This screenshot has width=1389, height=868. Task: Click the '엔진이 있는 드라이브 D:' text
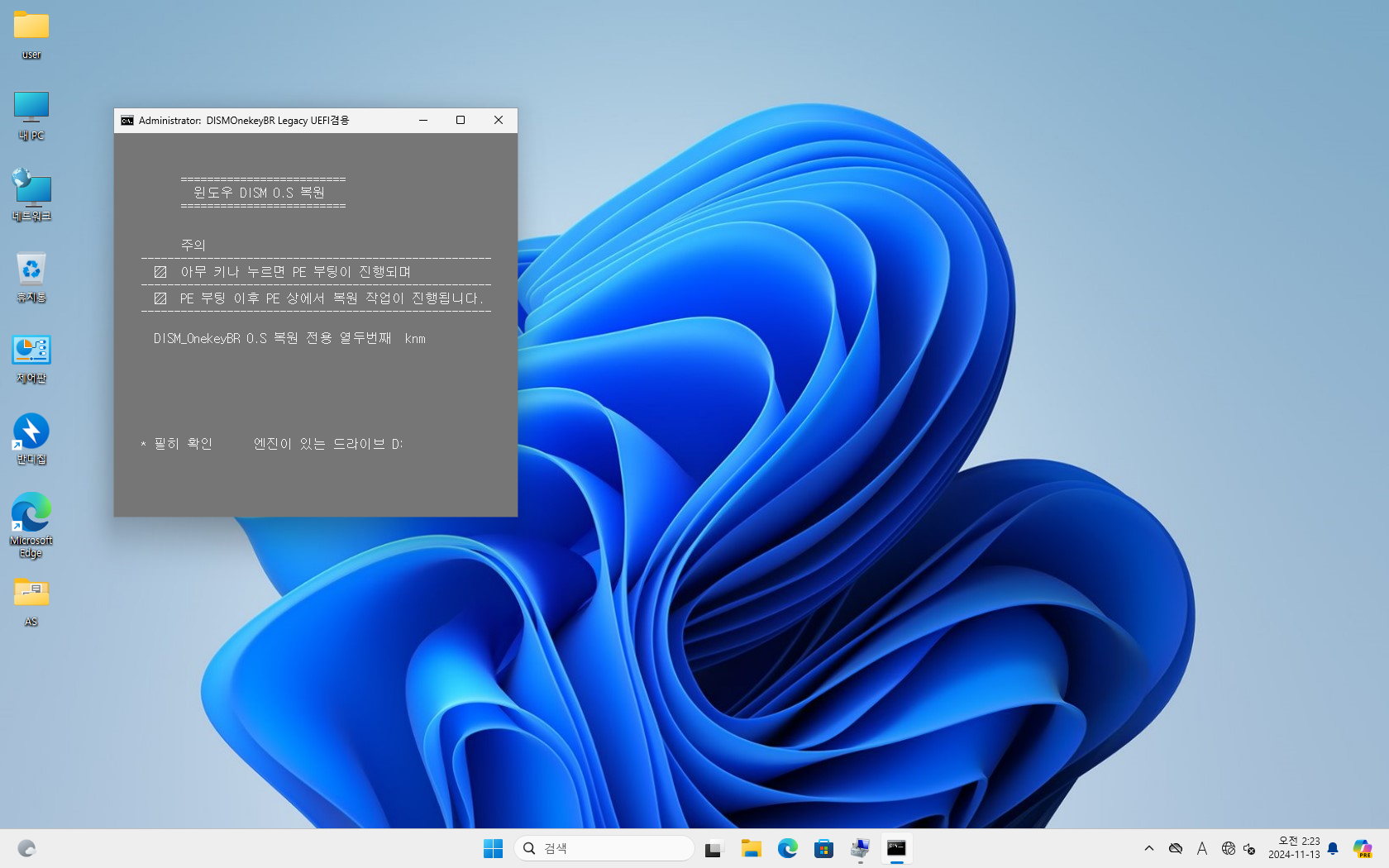coord(328,444)
